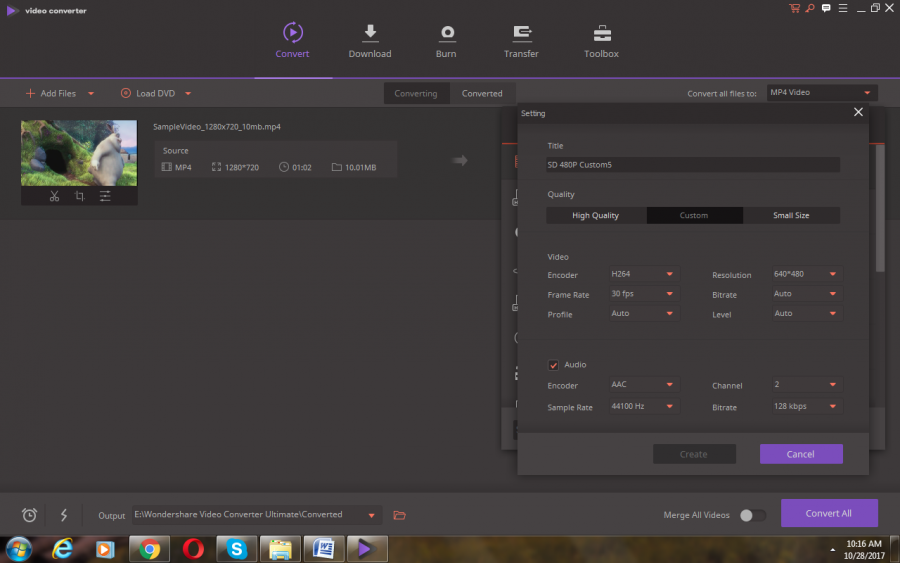Open the shopping cart icon in title bar
Image resolution: width=900 pixels, height=563 pixels.
(x=794, y=8)
